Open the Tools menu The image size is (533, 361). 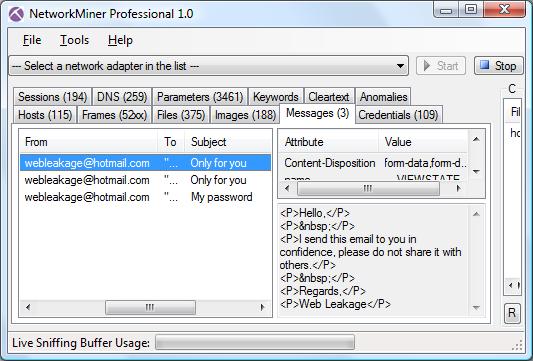tap(74, 40)
